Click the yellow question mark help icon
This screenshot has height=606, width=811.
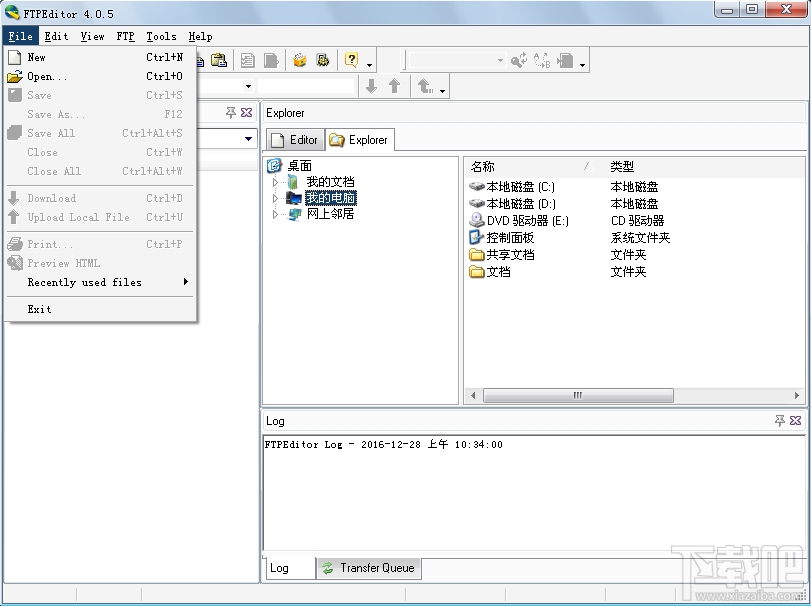[x=351, y=60]
